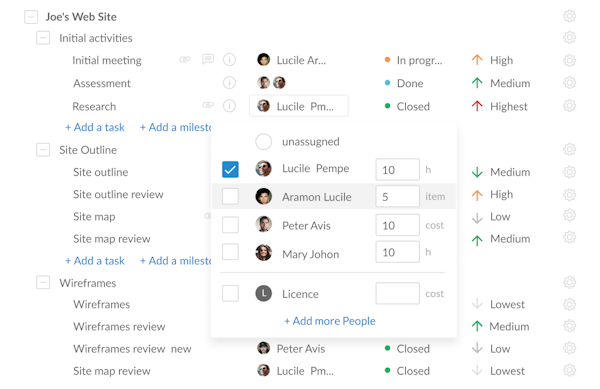The width and height of the screenshot is (600, 389).
Task: Click Add a task under Initial activities
Action: tap(95, 127)
